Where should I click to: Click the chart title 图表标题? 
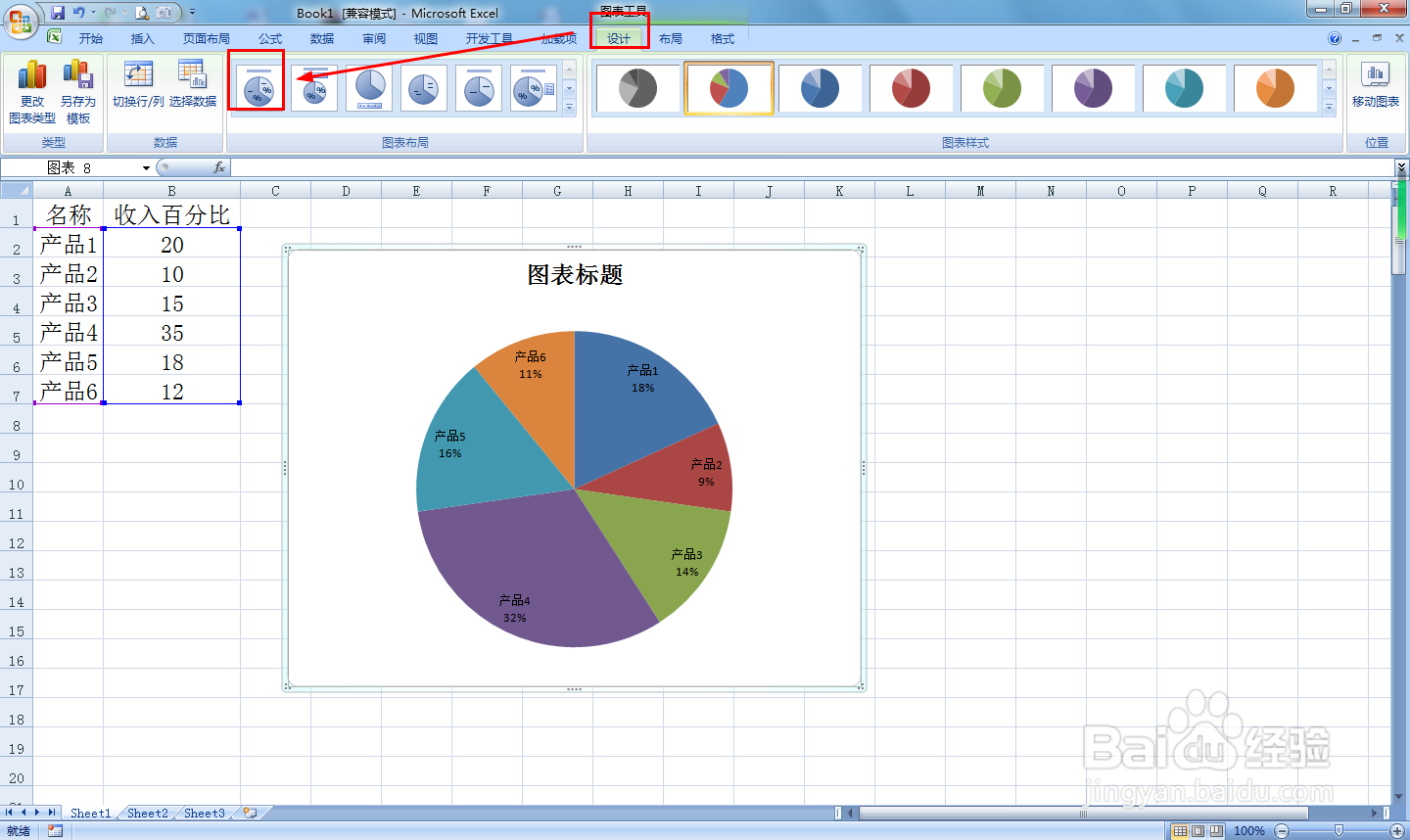pyautogui.click(x=575, y=275)
